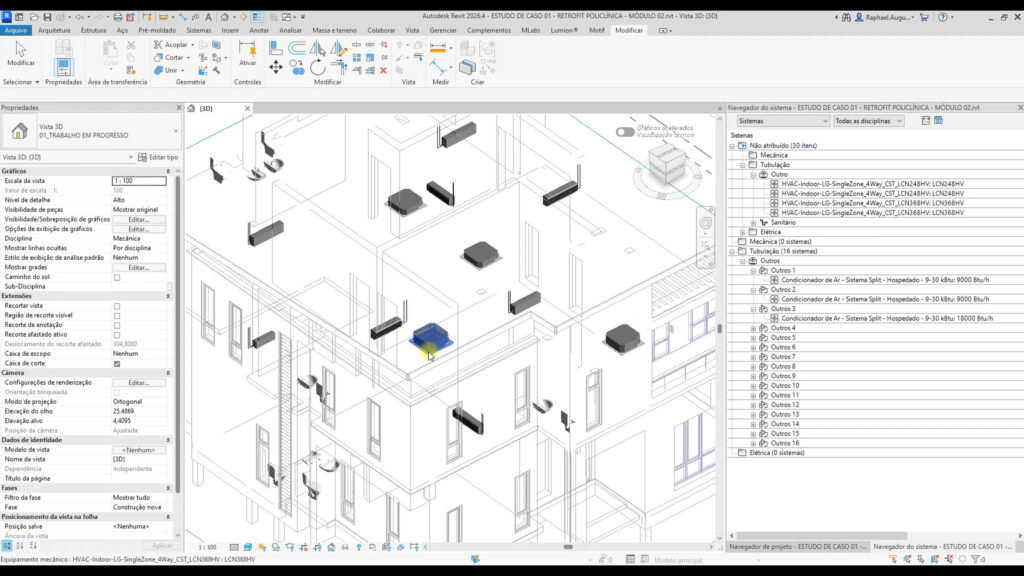Click the save icon in quick access toolbar
This screenshot has width=1024, height=576.
click(x=47, y=17)
